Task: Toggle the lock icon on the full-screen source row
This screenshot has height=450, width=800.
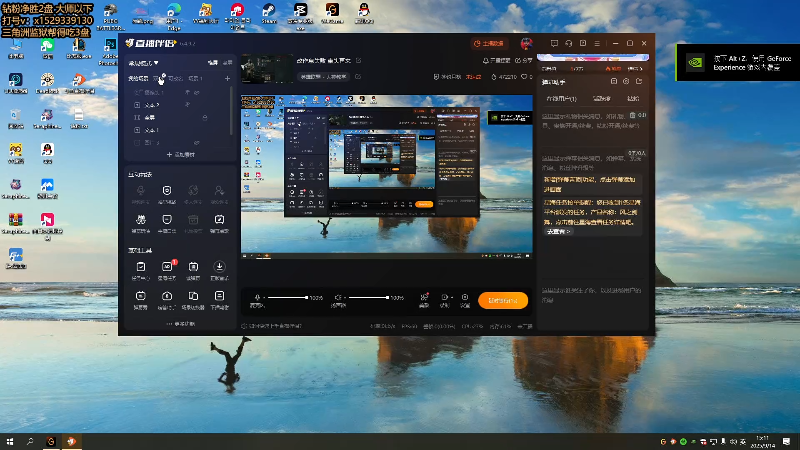Action: pos(205,117)
